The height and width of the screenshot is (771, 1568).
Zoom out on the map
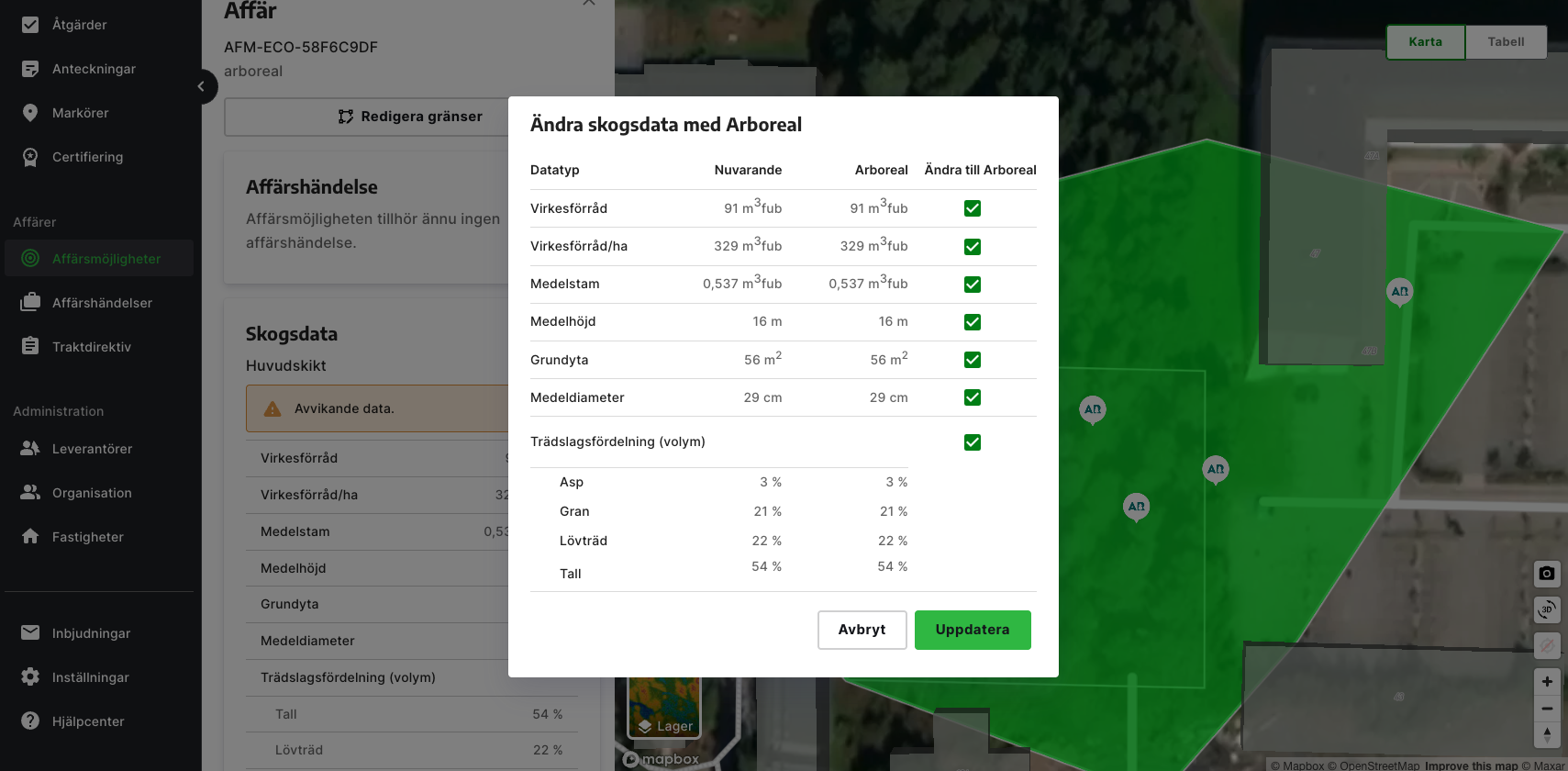point(1547,709)
